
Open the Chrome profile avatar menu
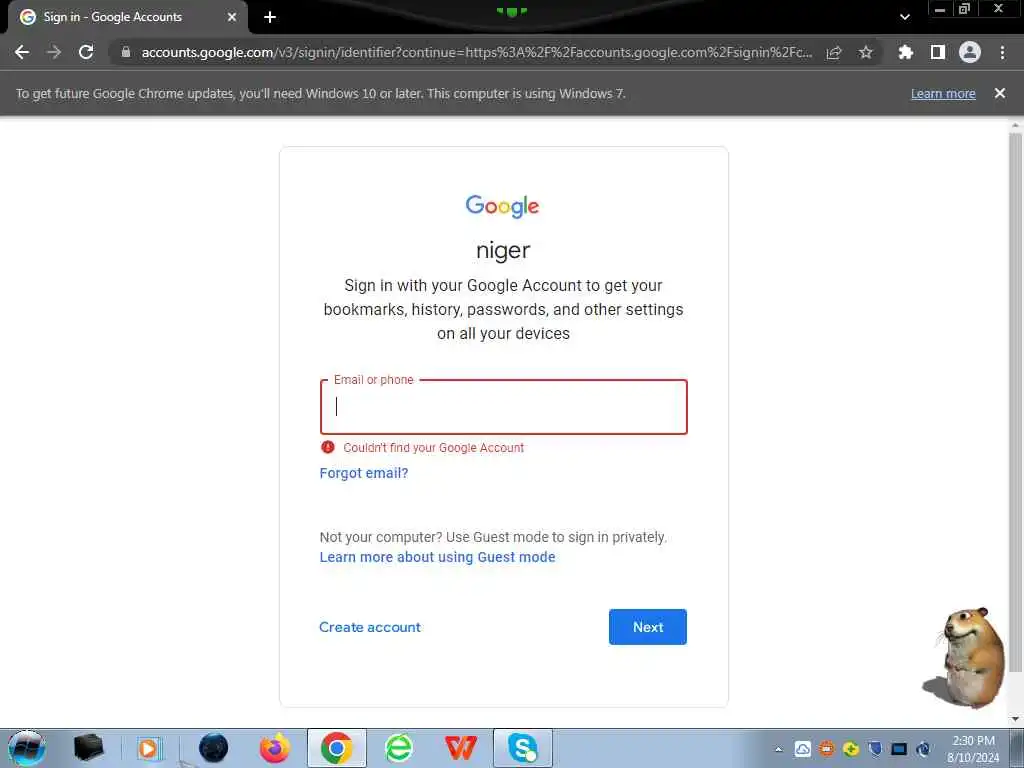(970, 52)
